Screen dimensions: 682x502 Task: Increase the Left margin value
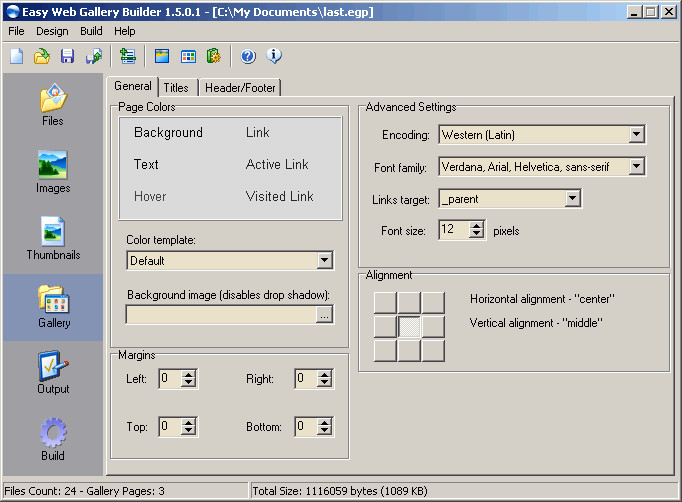188,375
